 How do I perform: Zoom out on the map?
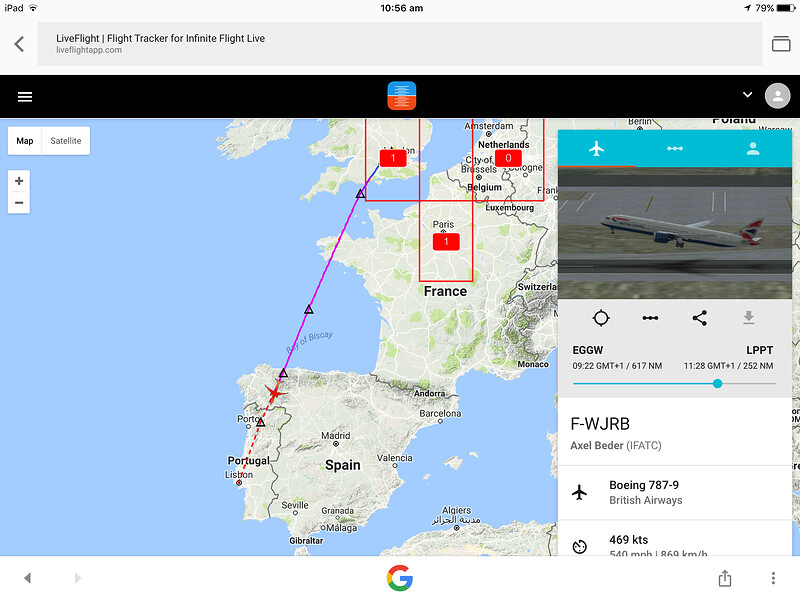click(19, 203)
